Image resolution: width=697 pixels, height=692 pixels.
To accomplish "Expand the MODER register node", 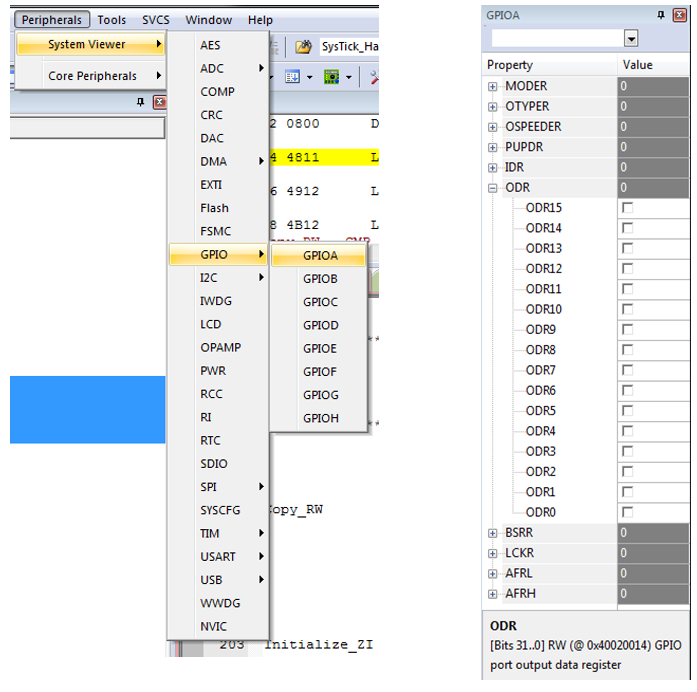I will click(492, 87).
